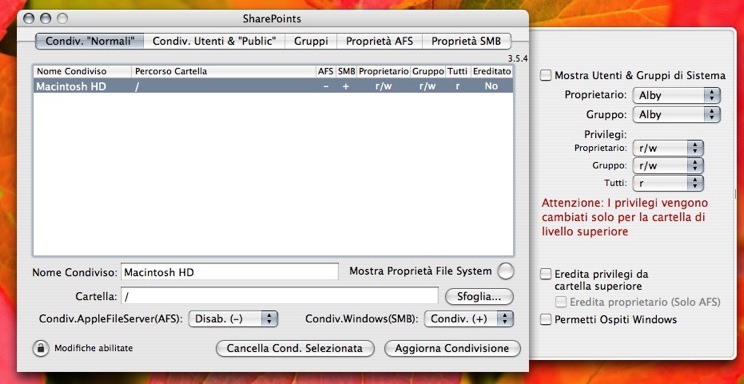This screenshot has height=384, width=744.
Task: Open the Condiv. Utenti & "Public" tab
Action: point(214,41)
